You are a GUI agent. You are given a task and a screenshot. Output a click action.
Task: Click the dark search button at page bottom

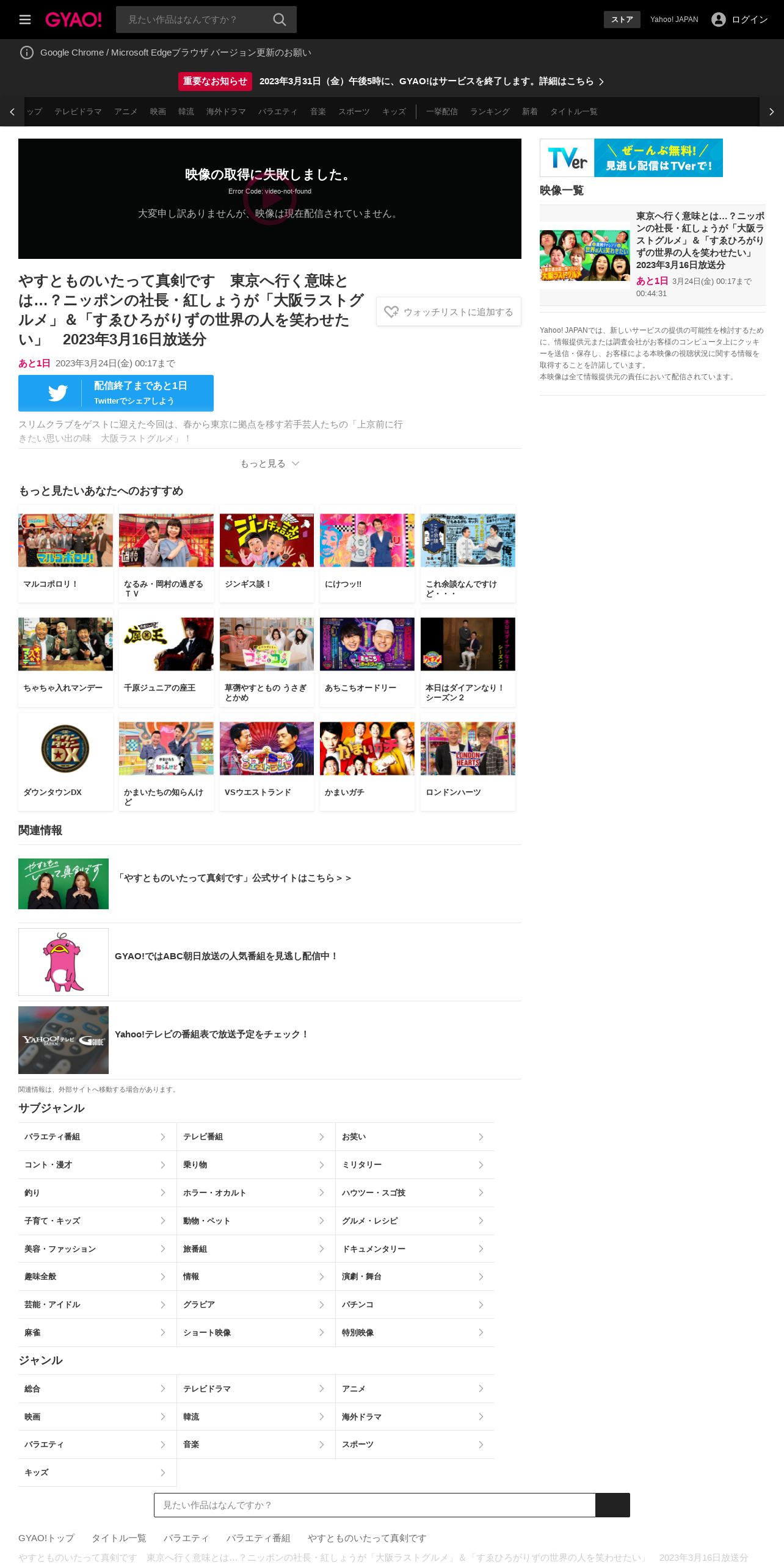[x=612, y=1505]
